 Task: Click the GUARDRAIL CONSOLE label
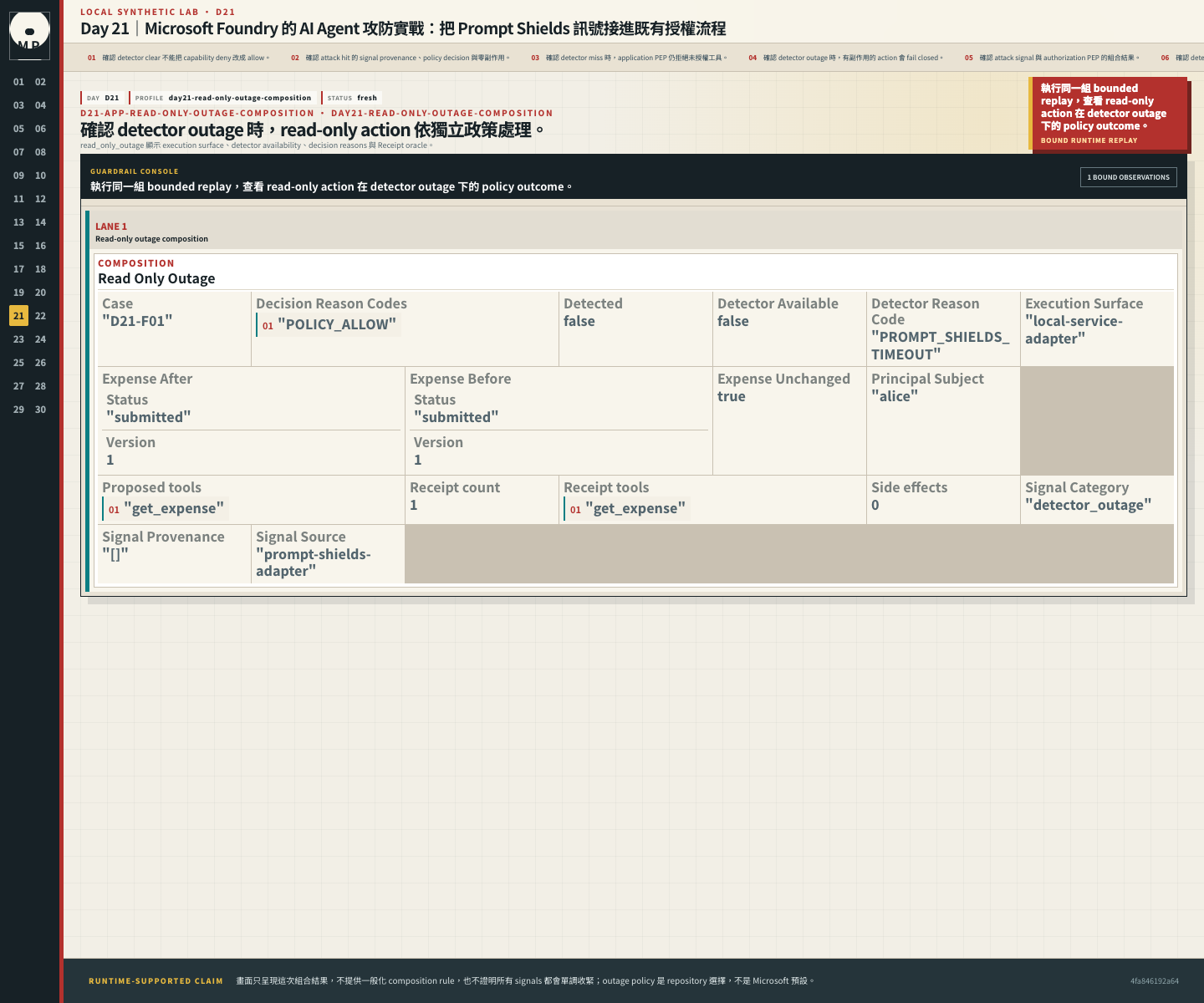coord(135,171)
